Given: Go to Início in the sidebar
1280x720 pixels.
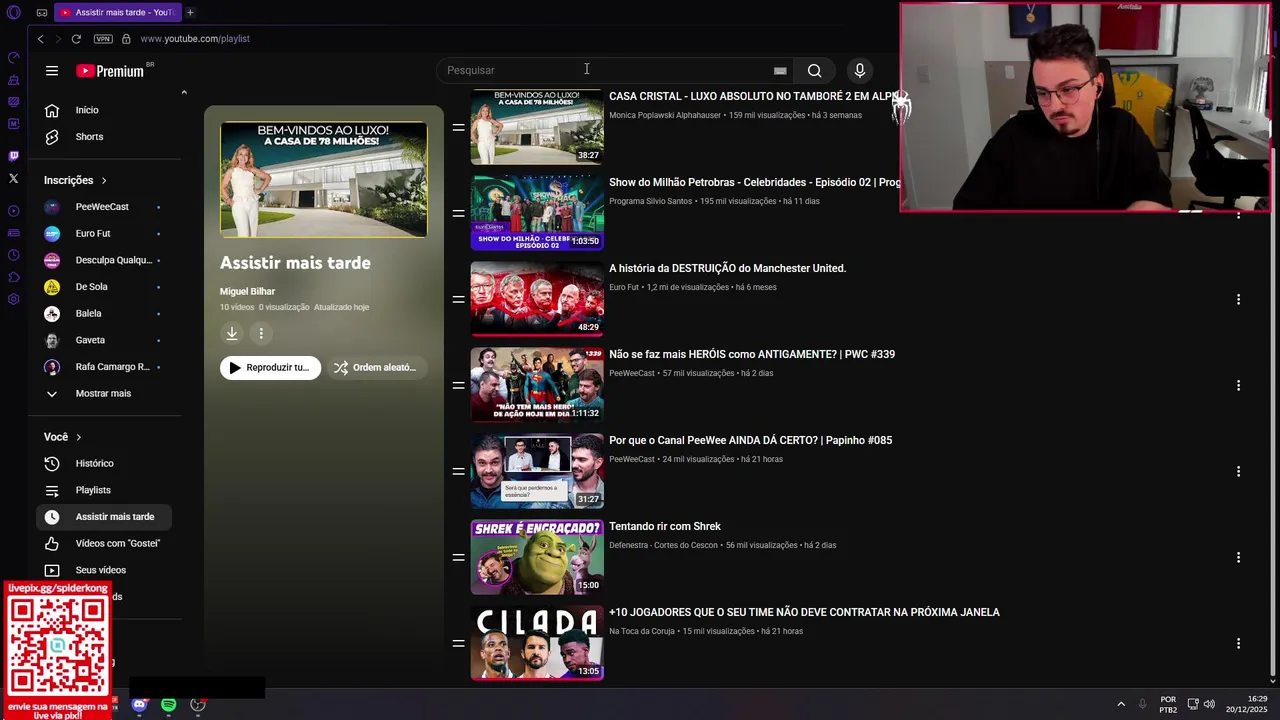Looking at the screenshot, I should click(103, 110).
